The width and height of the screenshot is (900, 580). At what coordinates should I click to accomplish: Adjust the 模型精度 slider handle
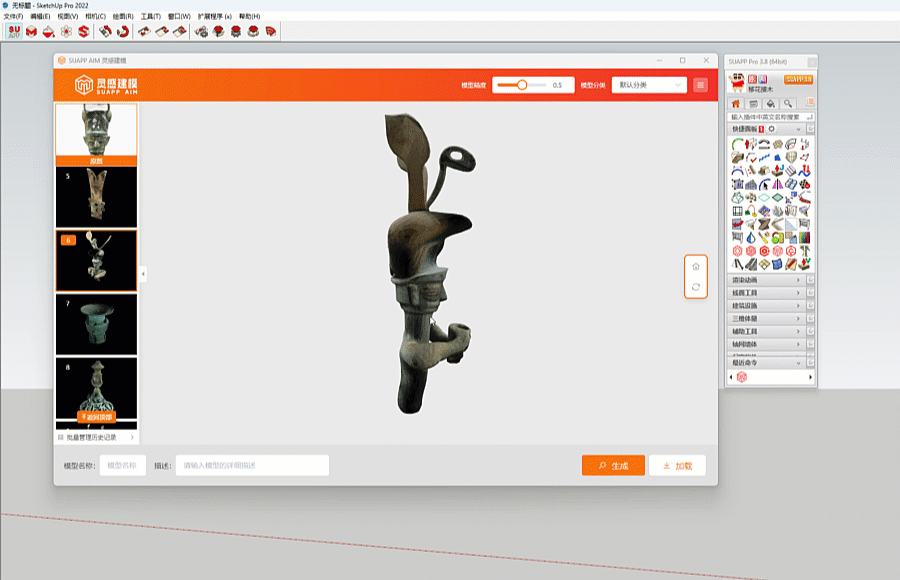(x=522, y=85)
